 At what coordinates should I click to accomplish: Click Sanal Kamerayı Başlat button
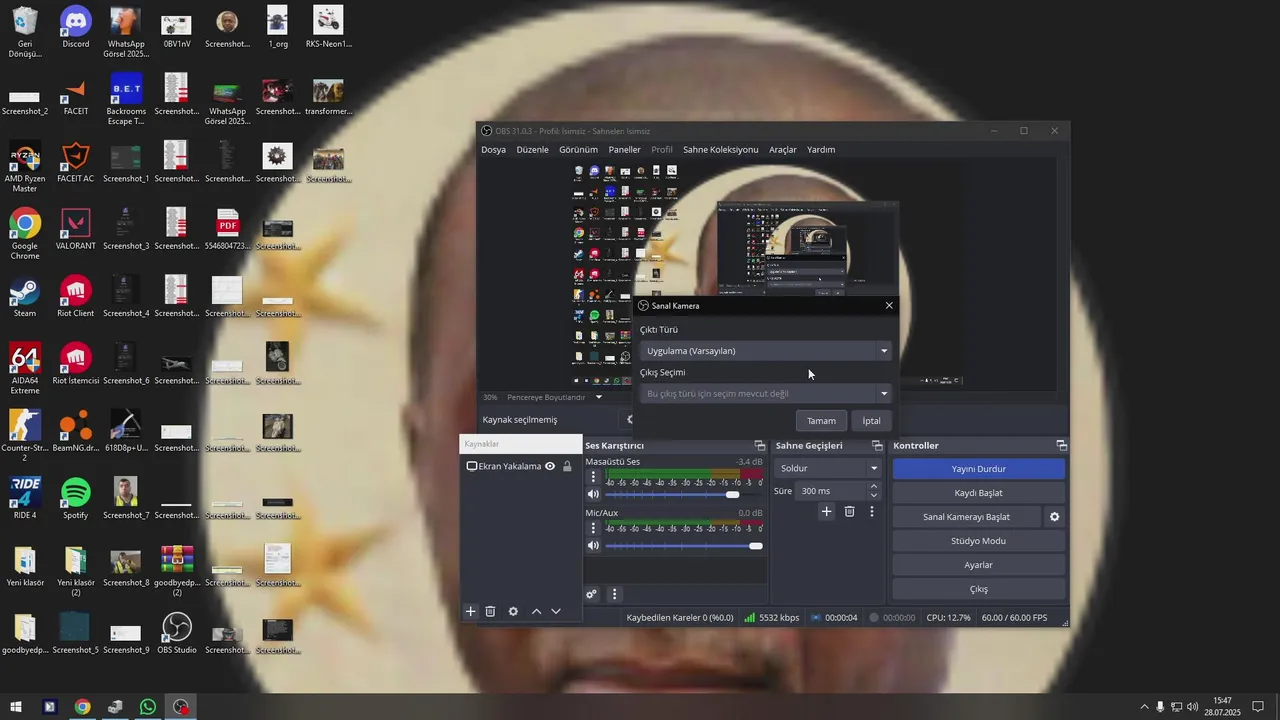(x=966, y=517)
